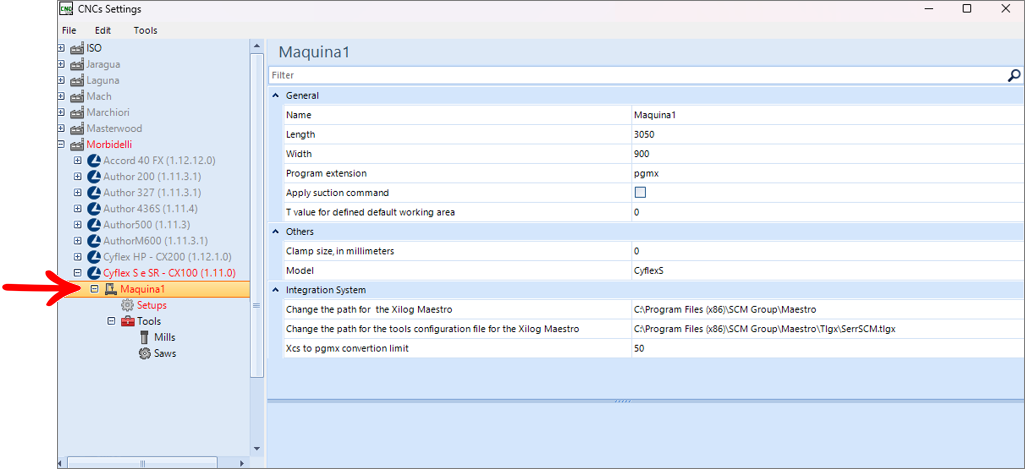Click the AuthorM600 model icon
Viewport: 1028px width, 473px height.
[x=94, y=241]
